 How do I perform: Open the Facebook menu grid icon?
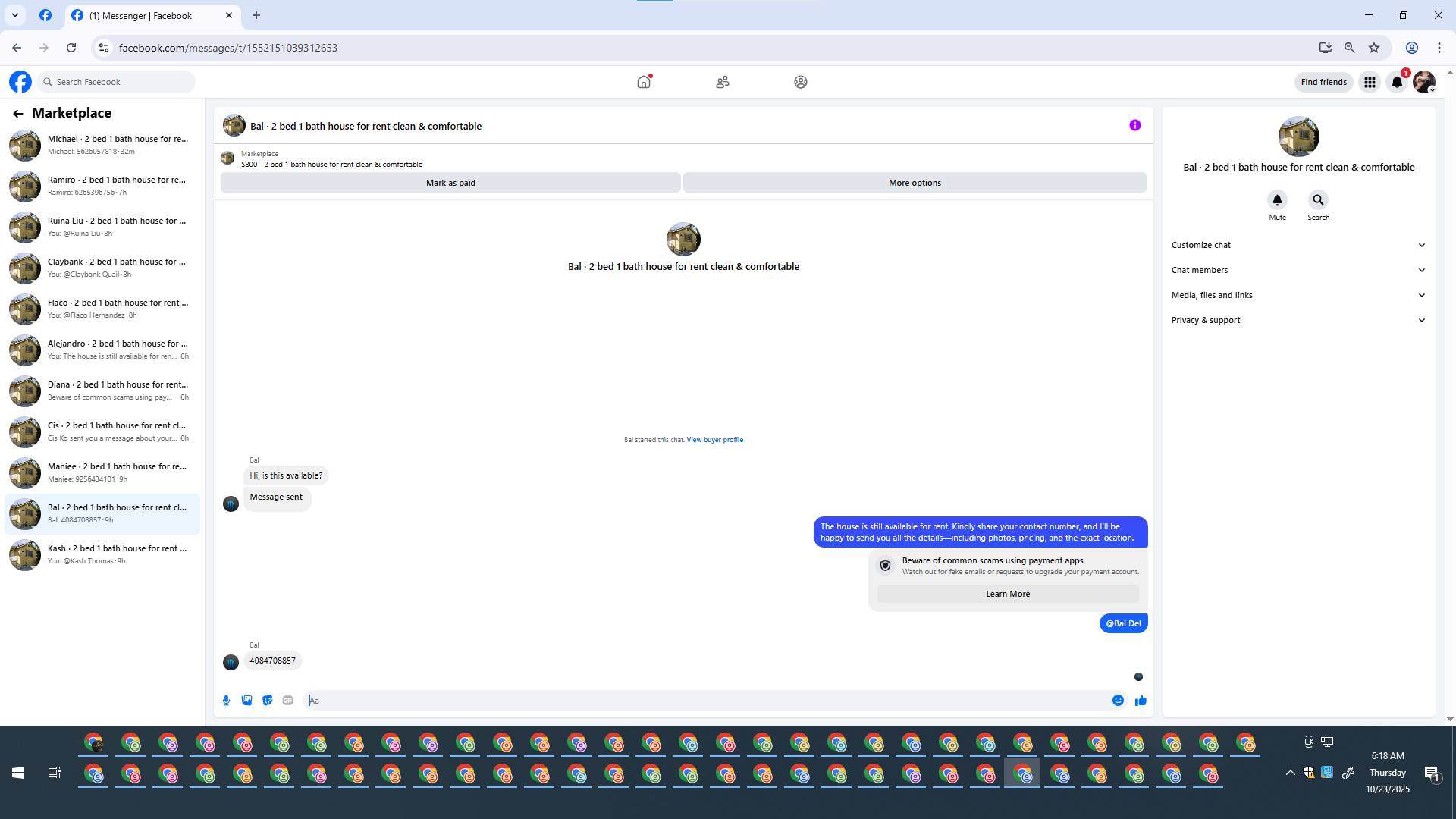1370,82
